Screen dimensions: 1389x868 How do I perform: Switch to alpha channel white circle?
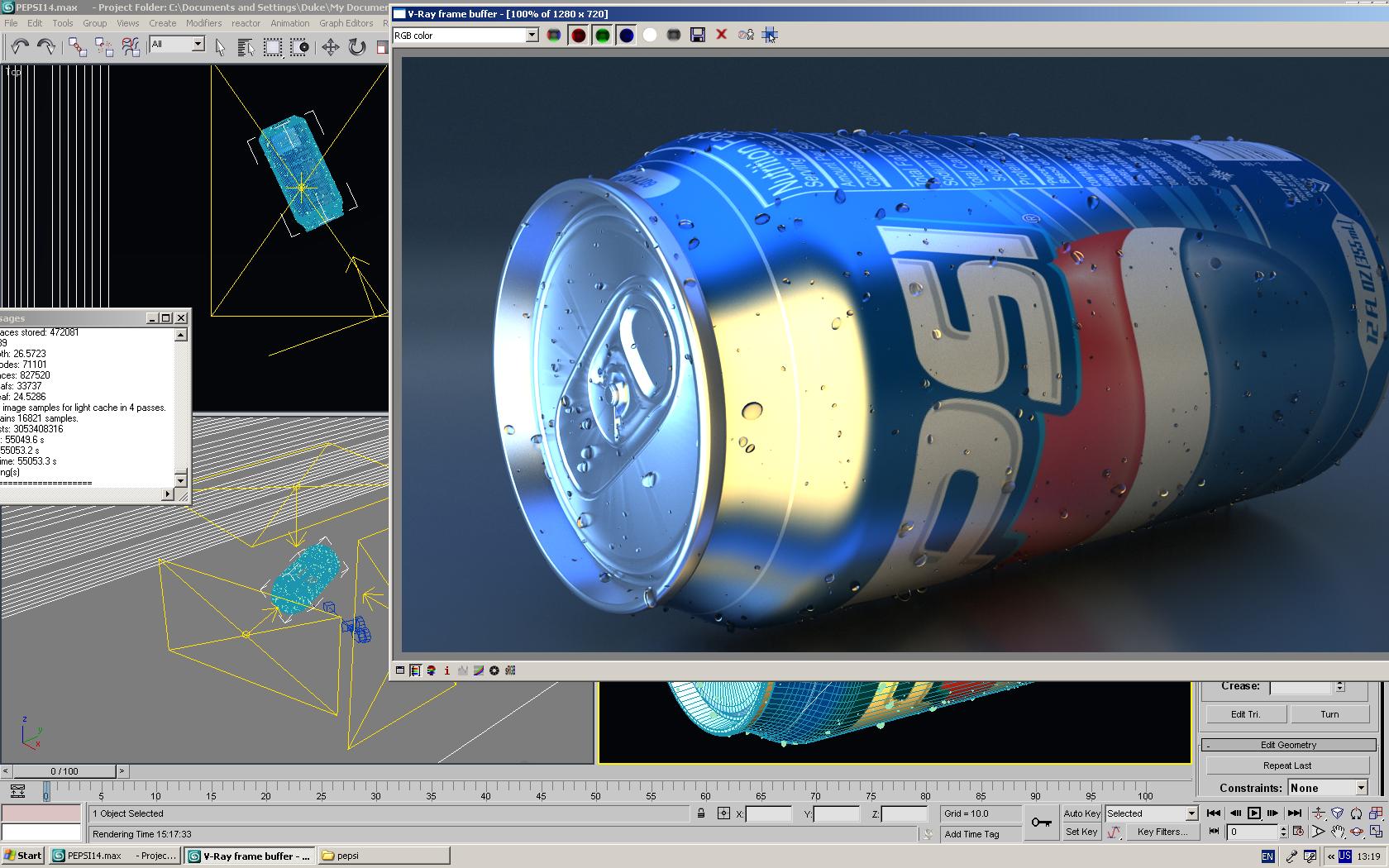650,35
